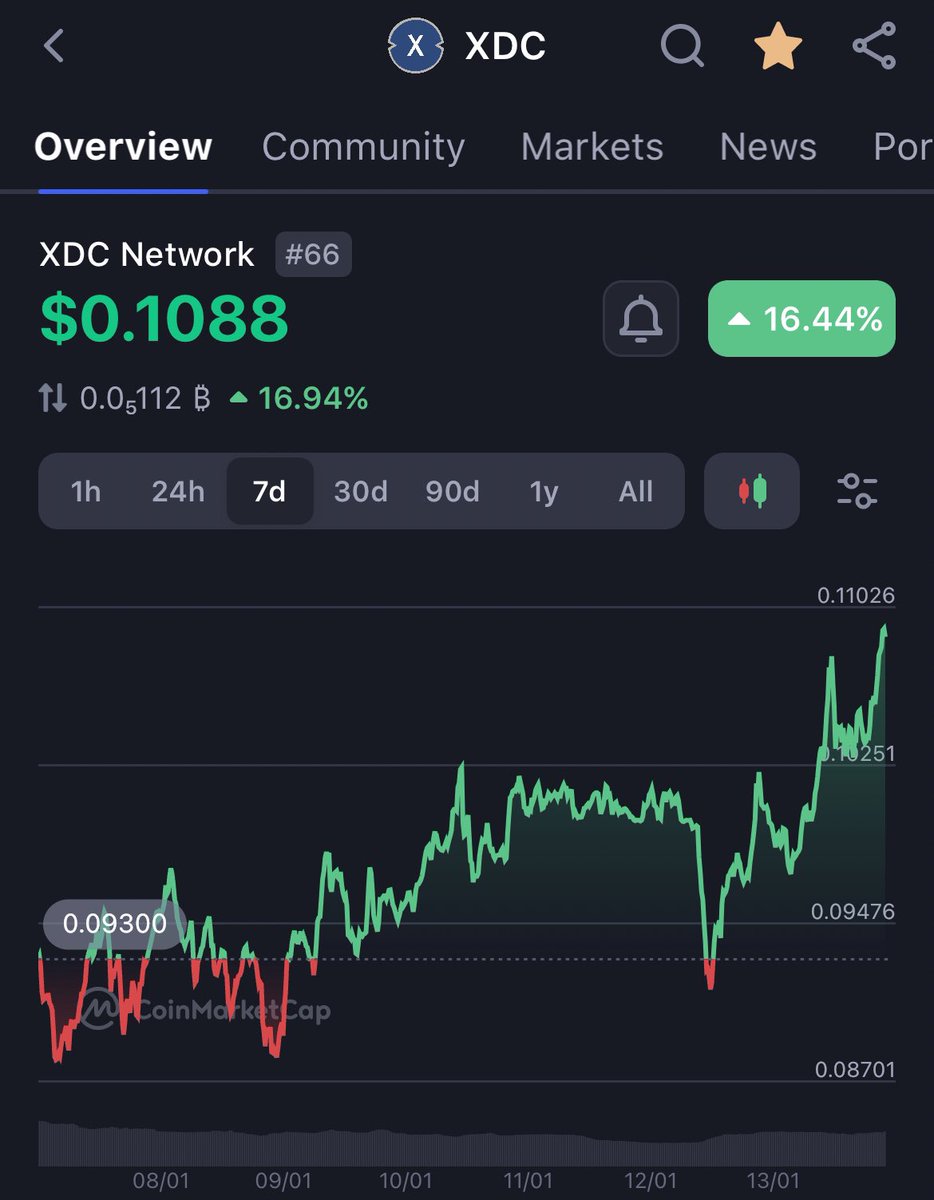
Task: Select 7d chart timeframe
Action: pyautogui.click(x=270, y=492)
